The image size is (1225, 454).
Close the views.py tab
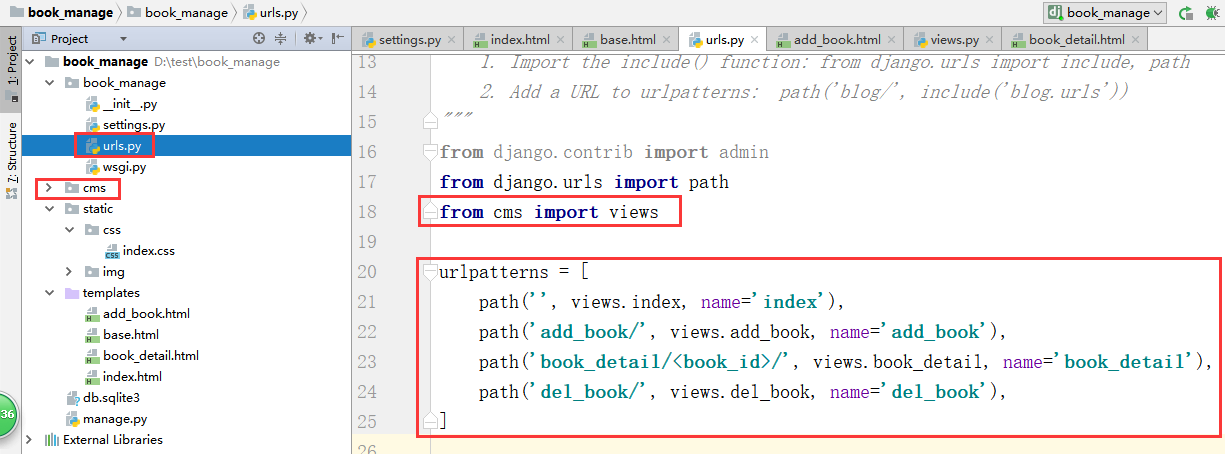click(990, 41)
